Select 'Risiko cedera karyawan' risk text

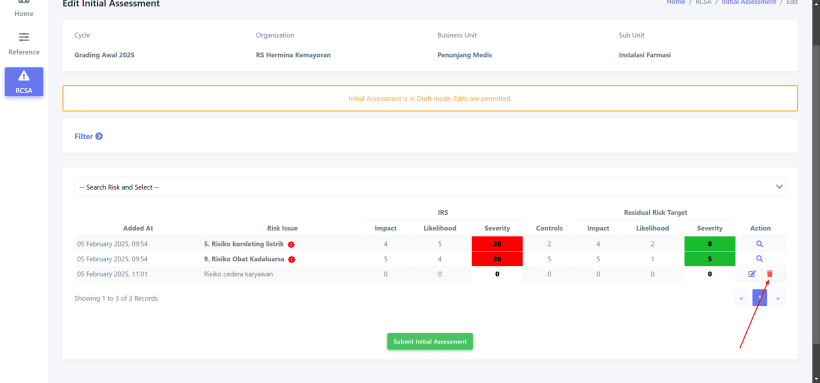[238, 274]
